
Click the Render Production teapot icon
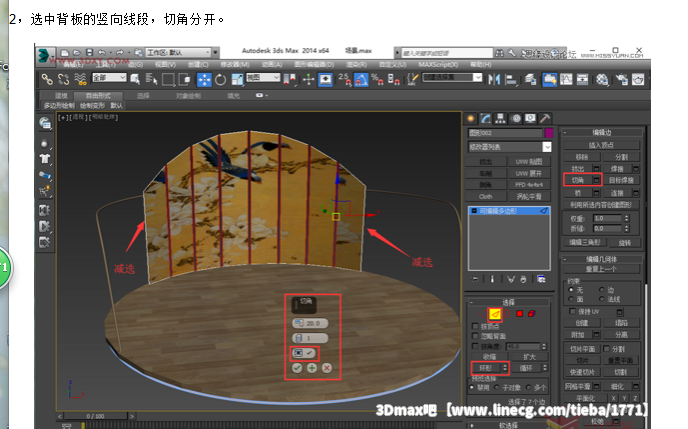point(638,79)
